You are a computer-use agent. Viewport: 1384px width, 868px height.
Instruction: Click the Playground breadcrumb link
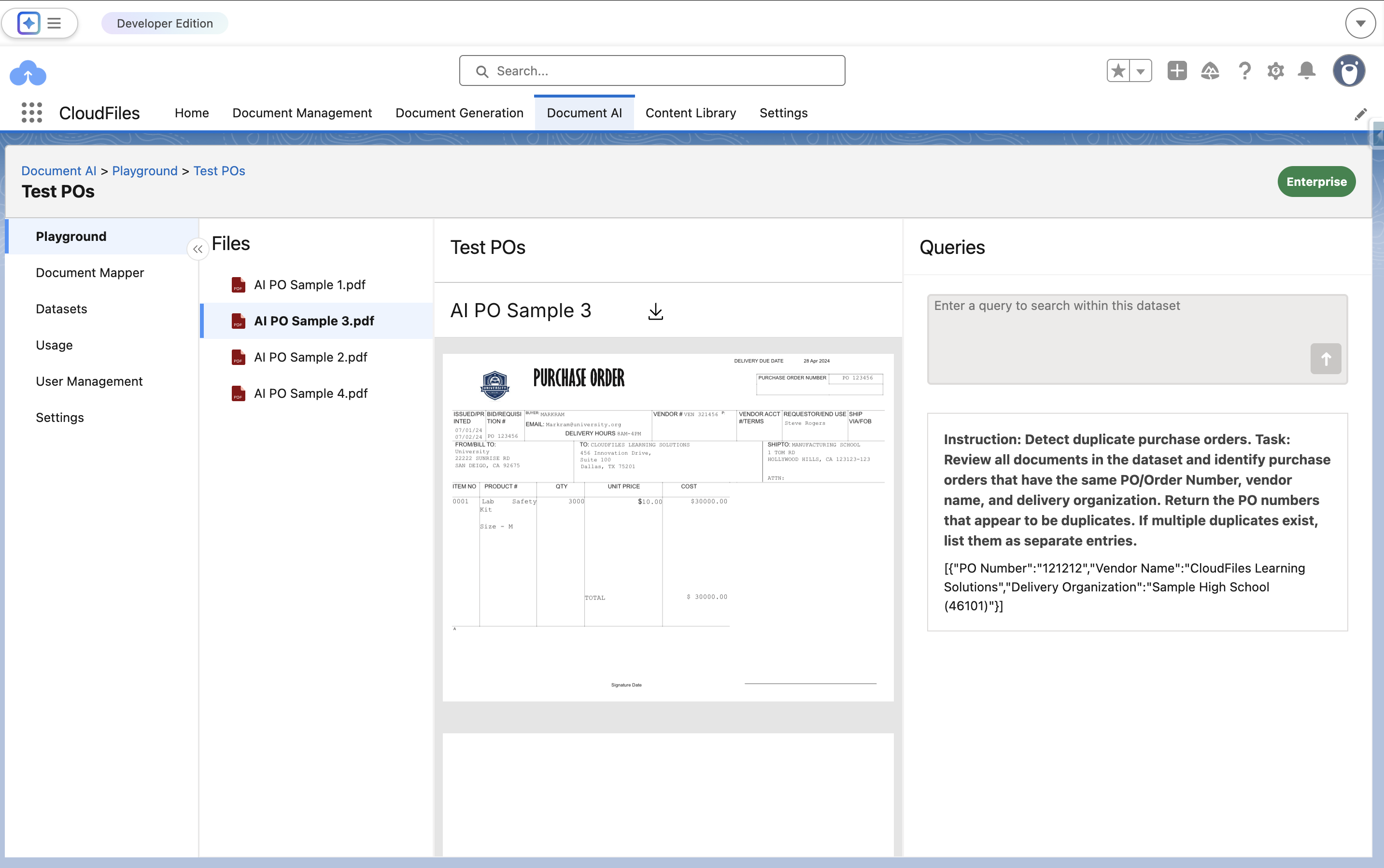click(x=145, y=171)
